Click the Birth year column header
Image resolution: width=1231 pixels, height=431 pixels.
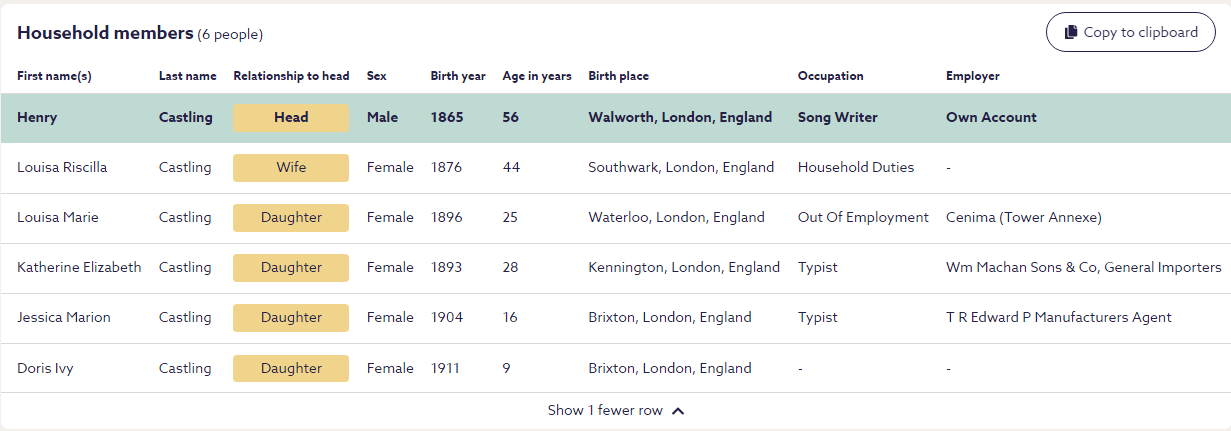coord(458,76)
